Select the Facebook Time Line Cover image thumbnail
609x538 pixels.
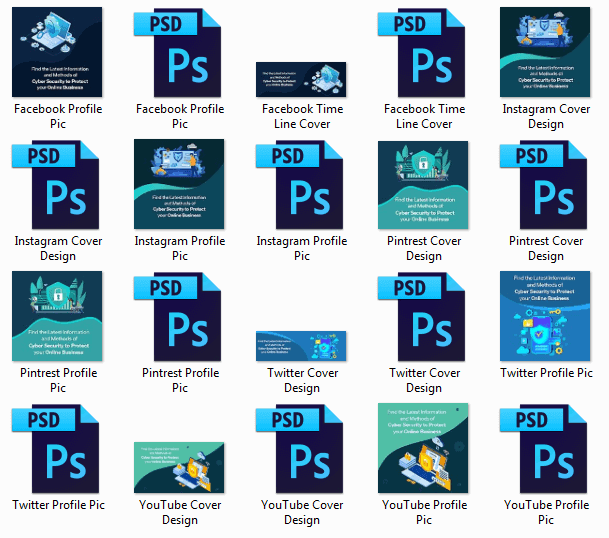(301, 79)
